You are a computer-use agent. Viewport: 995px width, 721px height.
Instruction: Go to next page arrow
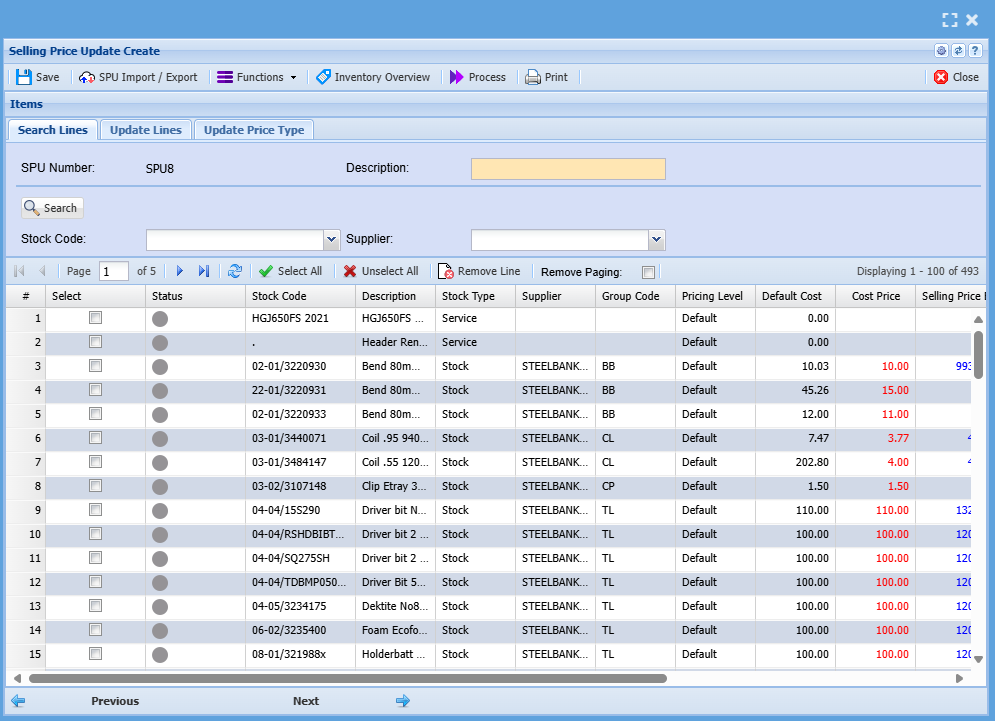180,271
